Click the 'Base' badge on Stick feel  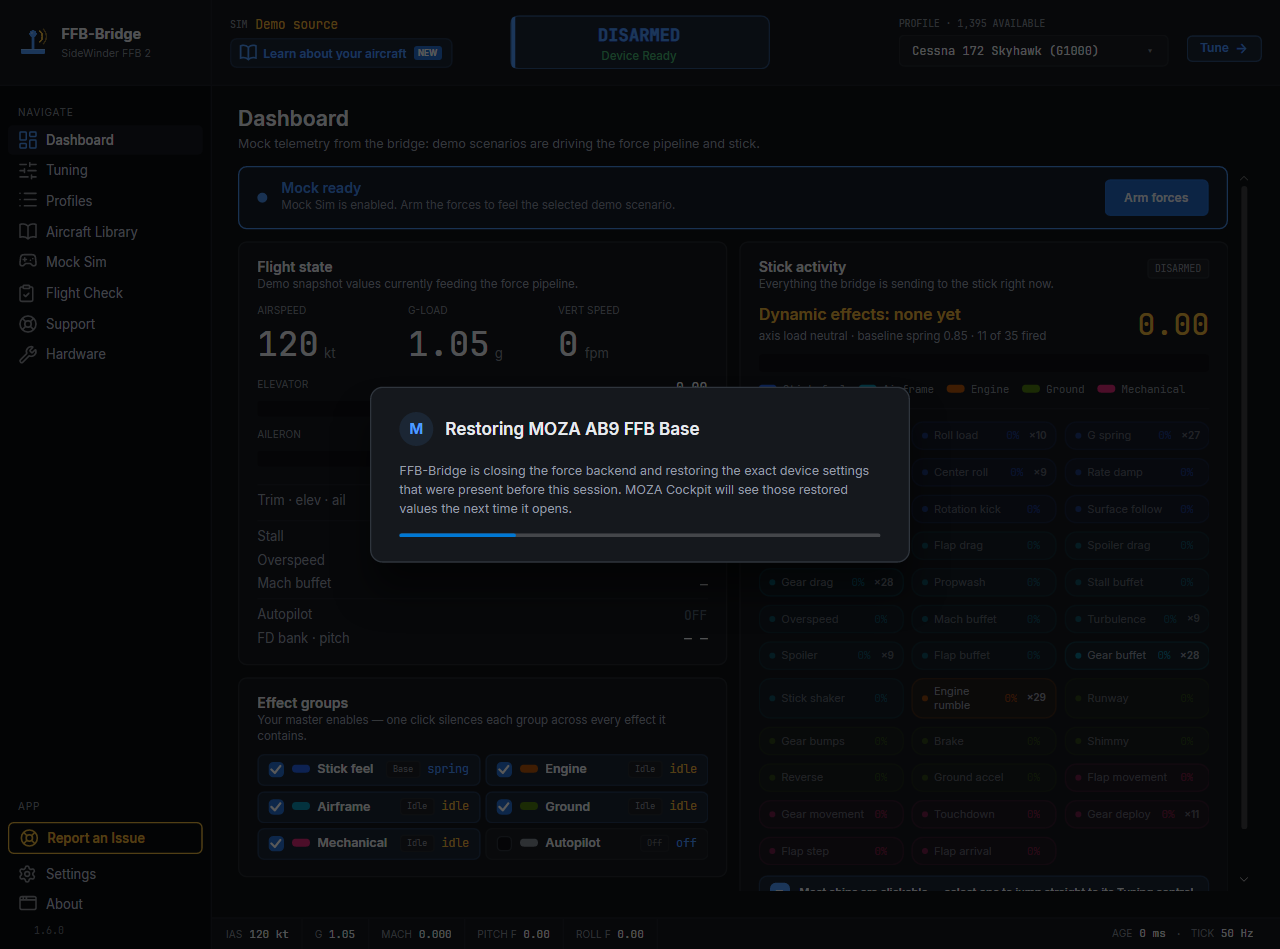pyautogui.click(x=403, y=770)
